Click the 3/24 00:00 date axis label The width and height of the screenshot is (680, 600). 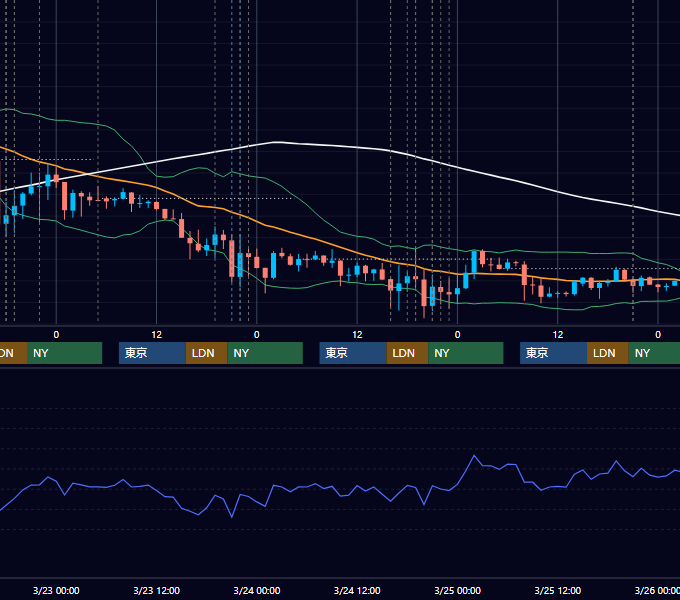pyautogui.click(x=257, y=590)
